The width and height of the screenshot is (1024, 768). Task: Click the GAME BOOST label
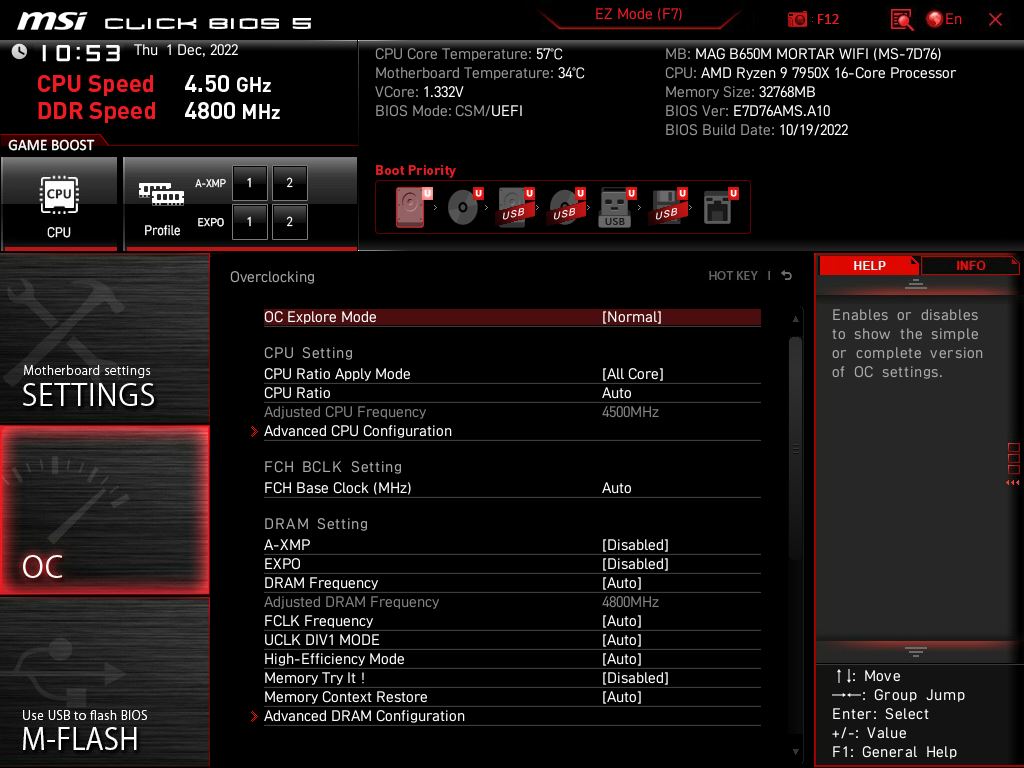pyautogui.click(x=51, y=145)
